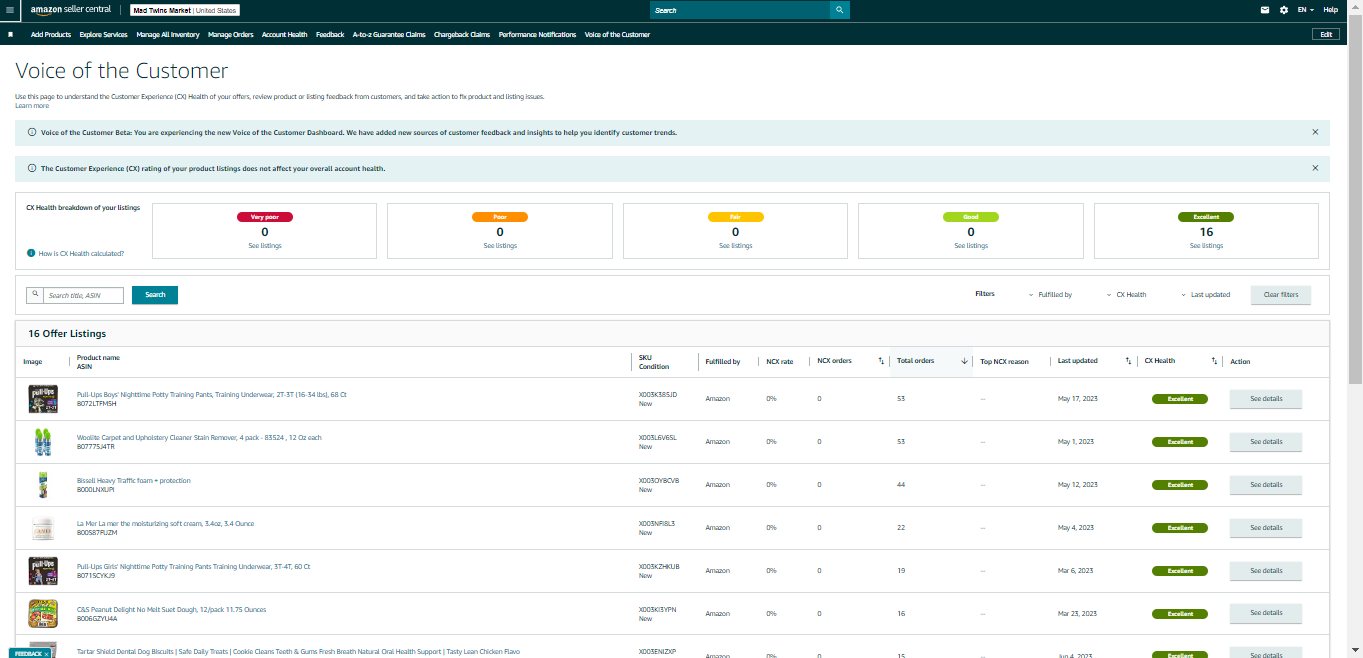This screenshot has width=1363, height=658.
Task: Close the Feedback tab widget
Action: point(47,653)
